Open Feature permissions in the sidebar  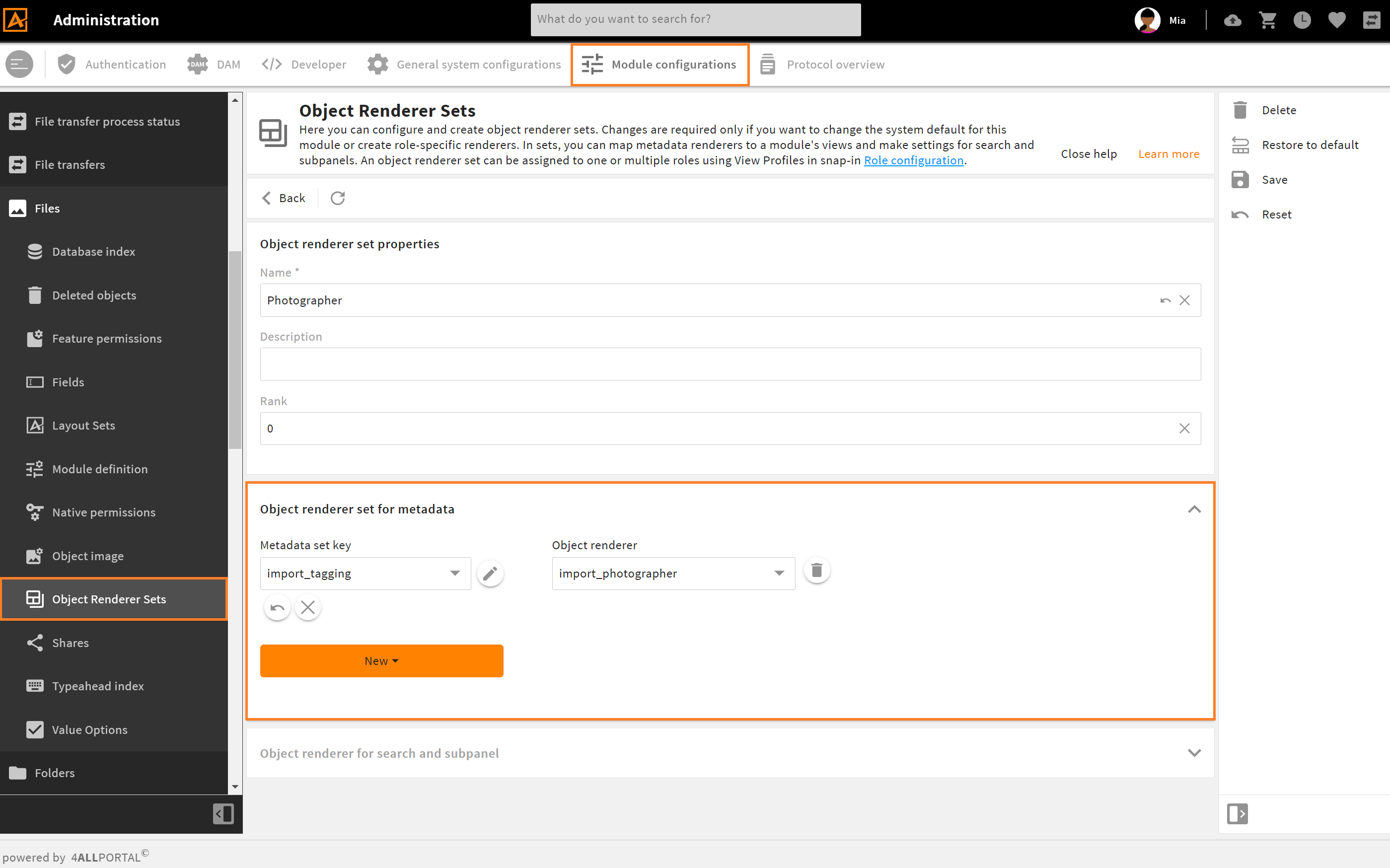tap(114, 339)
